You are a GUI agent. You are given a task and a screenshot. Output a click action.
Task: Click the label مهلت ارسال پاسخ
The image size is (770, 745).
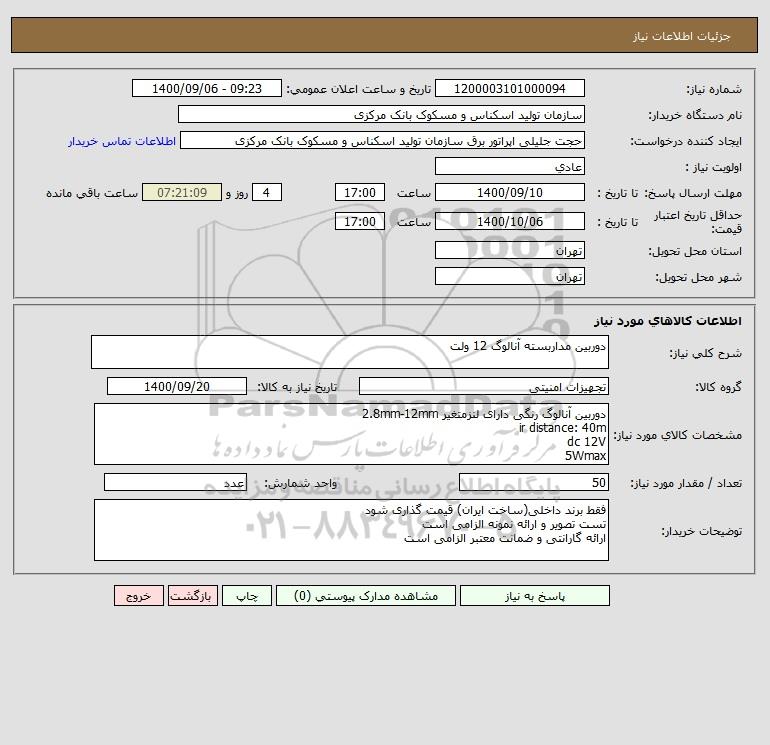(692, 193)
